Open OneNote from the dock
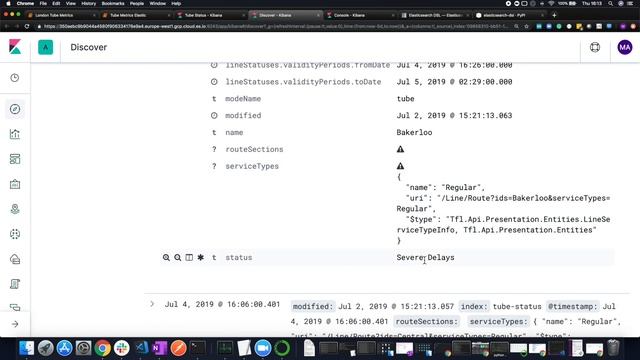This screenshot has width=640, height=360. (159, 348)
